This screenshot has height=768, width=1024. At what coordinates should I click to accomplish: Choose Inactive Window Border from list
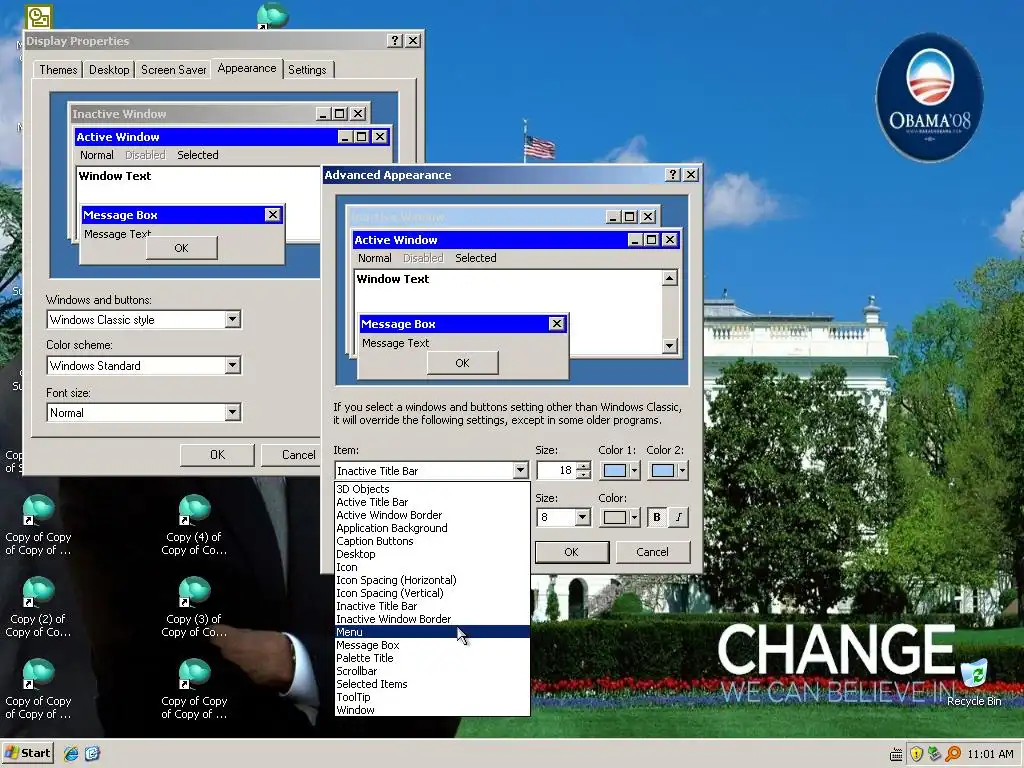click(432, 619)
